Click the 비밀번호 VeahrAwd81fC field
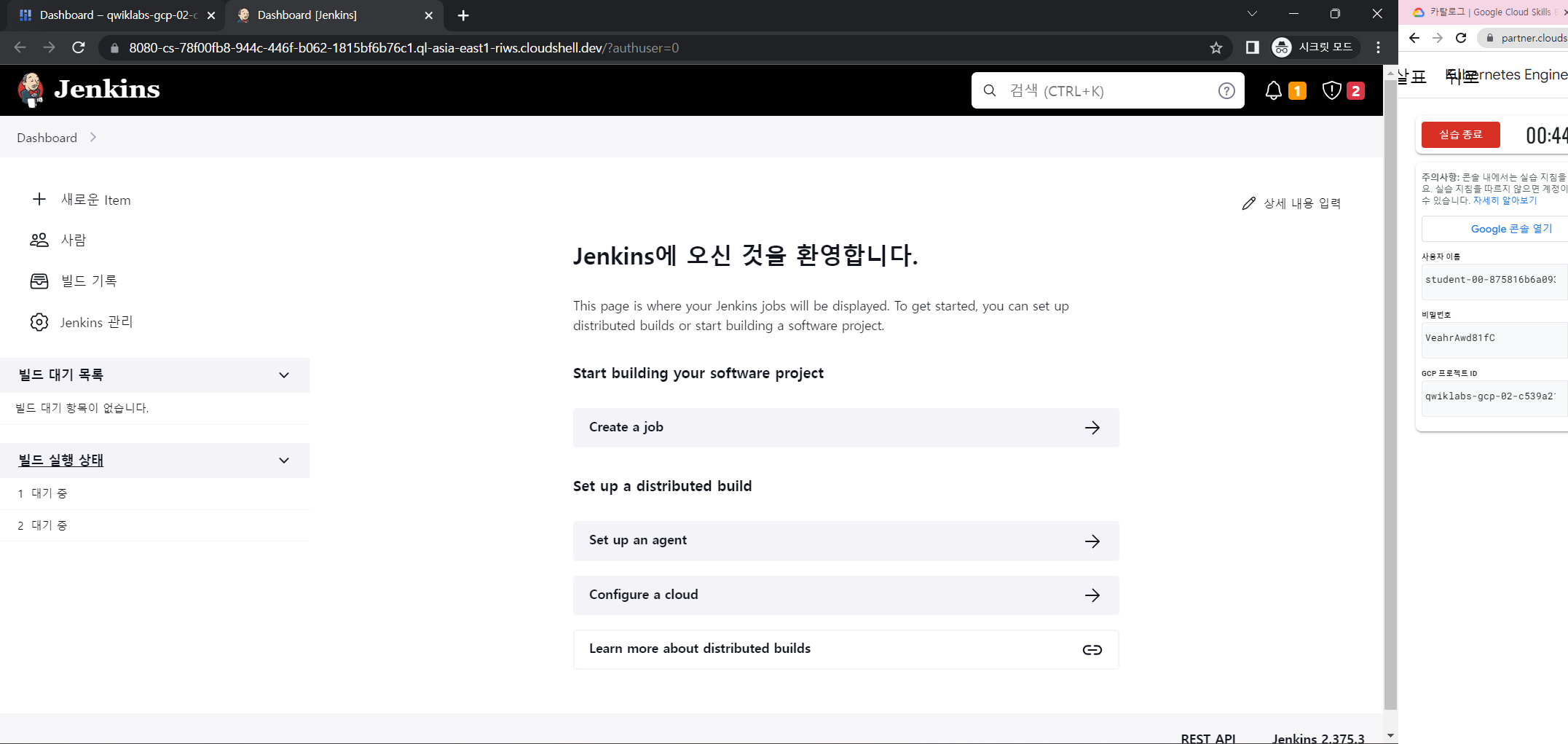Image resolution: width=1568 pixels, height=744 pixels. 1494,339
